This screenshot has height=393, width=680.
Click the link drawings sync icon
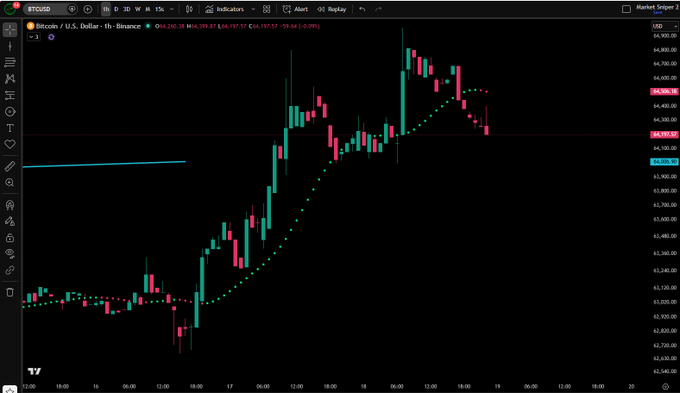10,270
